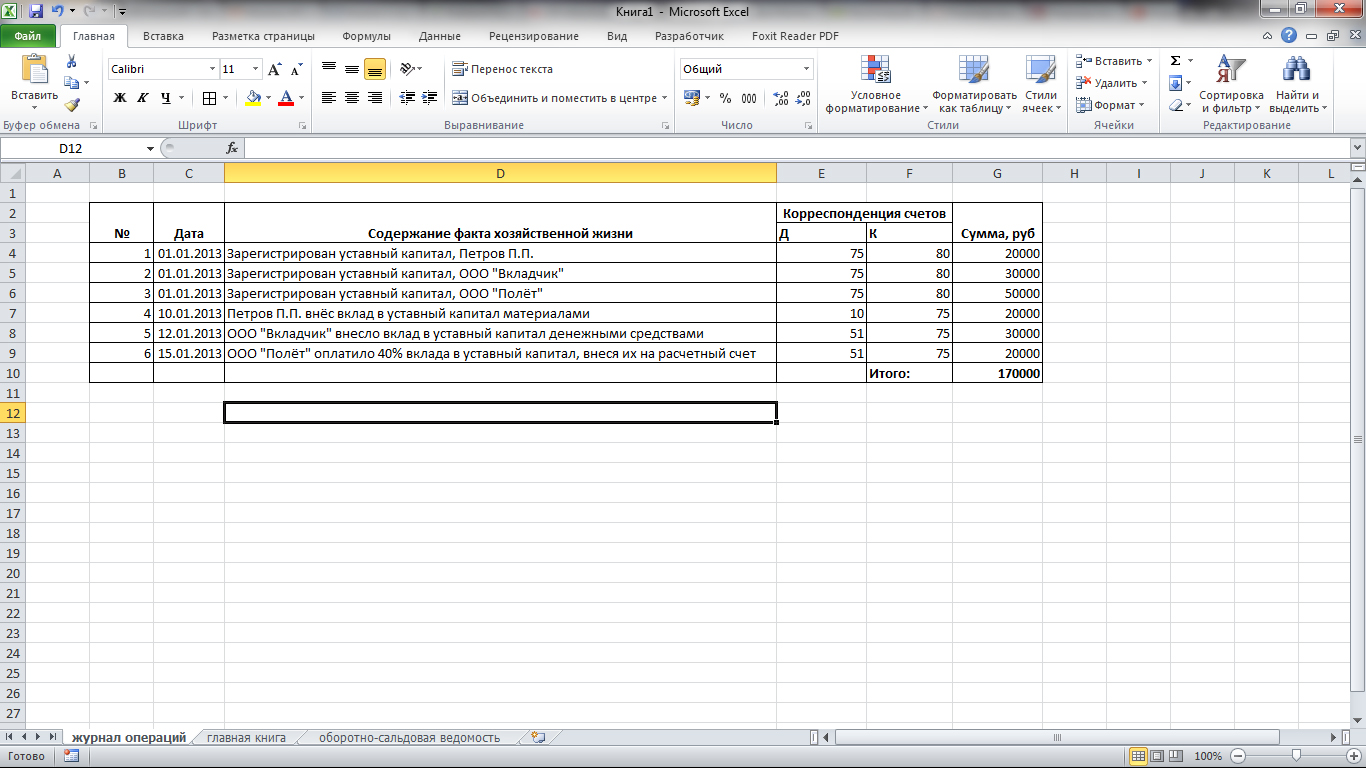
Task: Click the Excel Help question mark icon
Action: click(1289, 35)
